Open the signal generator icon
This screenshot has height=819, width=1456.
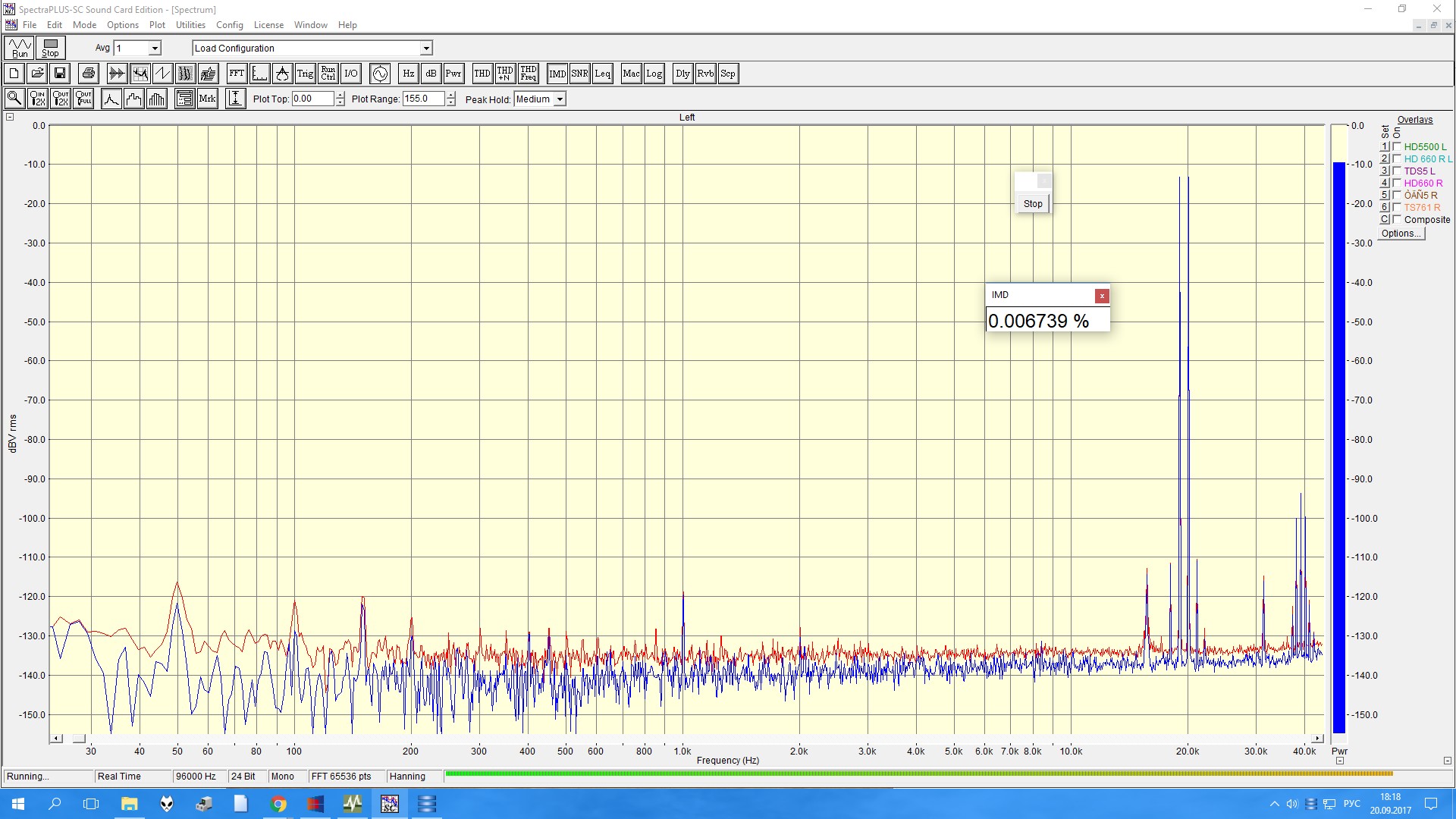(380, 74)
